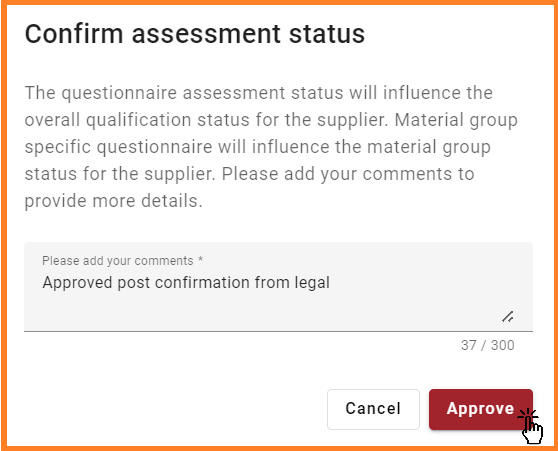Click the 'Please add your comments' field label
The height and width of the screenshot is (451, 558).
click(x=118, y=261)
